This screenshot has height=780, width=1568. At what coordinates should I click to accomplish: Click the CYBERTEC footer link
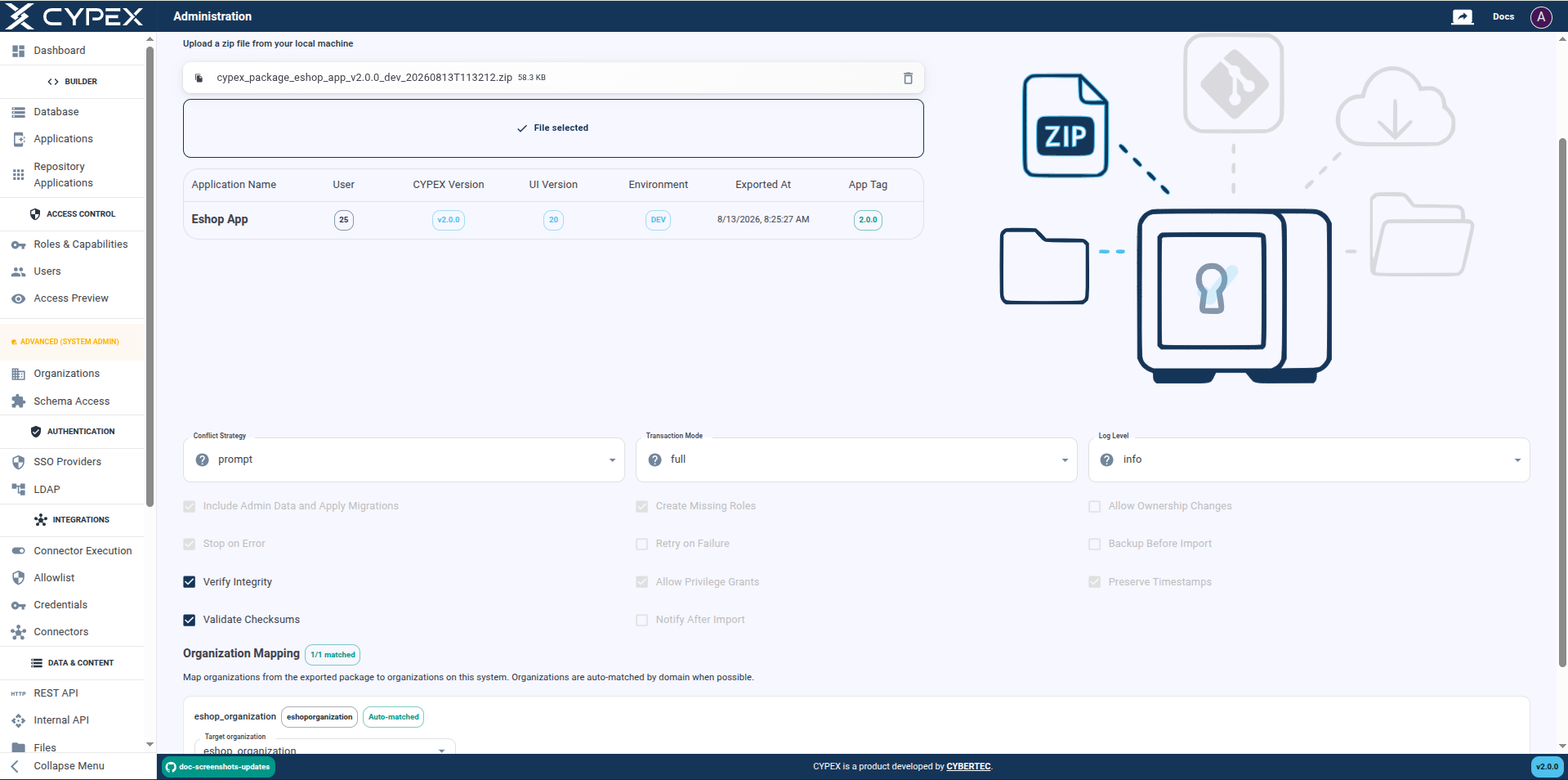[x=968, y=767]
